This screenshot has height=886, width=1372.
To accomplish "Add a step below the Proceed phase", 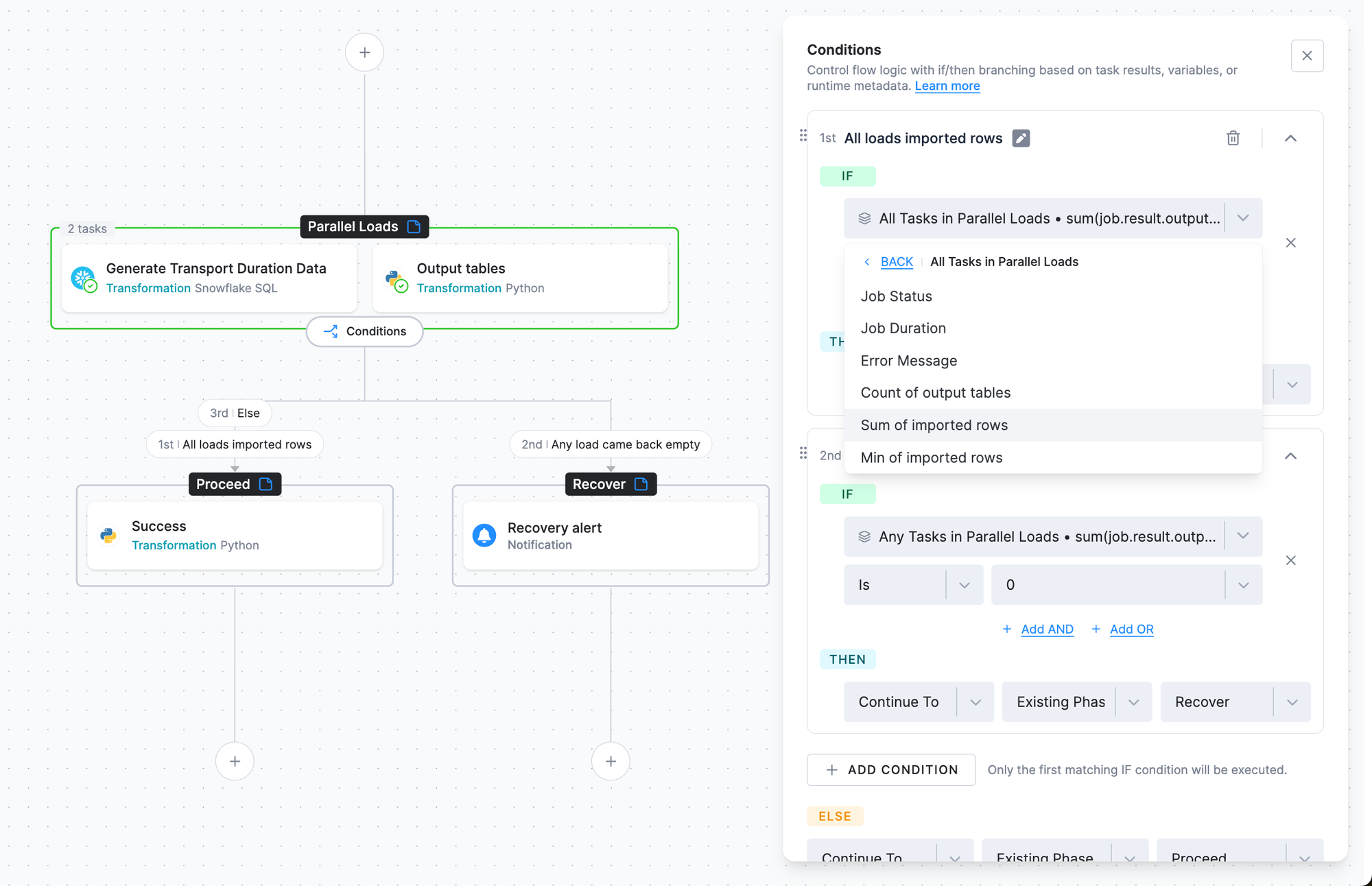I will click(235, 761).
